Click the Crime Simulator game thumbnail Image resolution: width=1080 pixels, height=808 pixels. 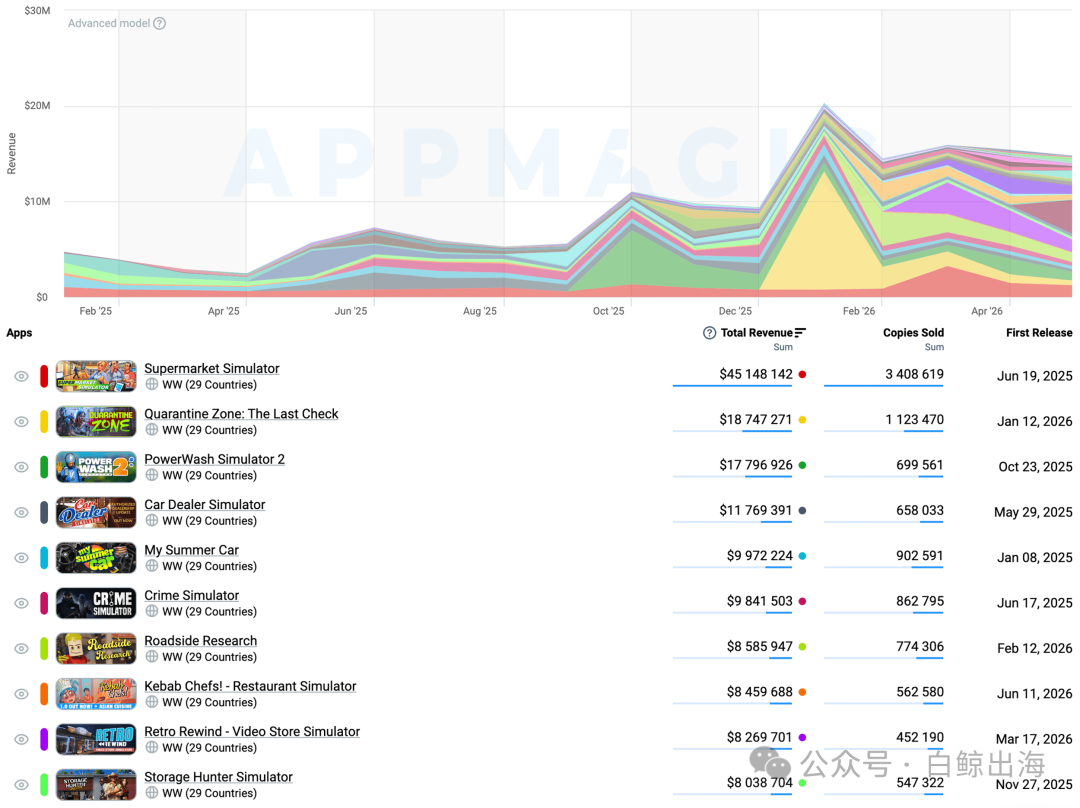[96, 603]
